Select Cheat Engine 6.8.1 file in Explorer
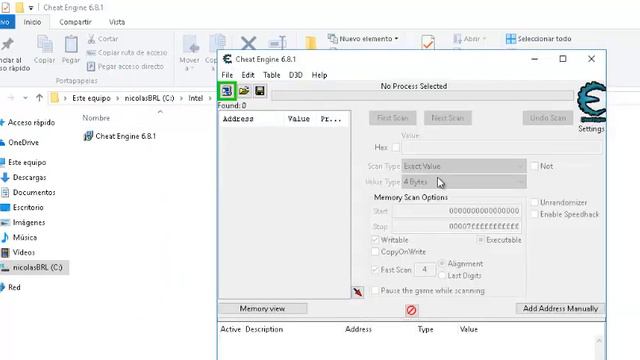 [x=120, y=136]
